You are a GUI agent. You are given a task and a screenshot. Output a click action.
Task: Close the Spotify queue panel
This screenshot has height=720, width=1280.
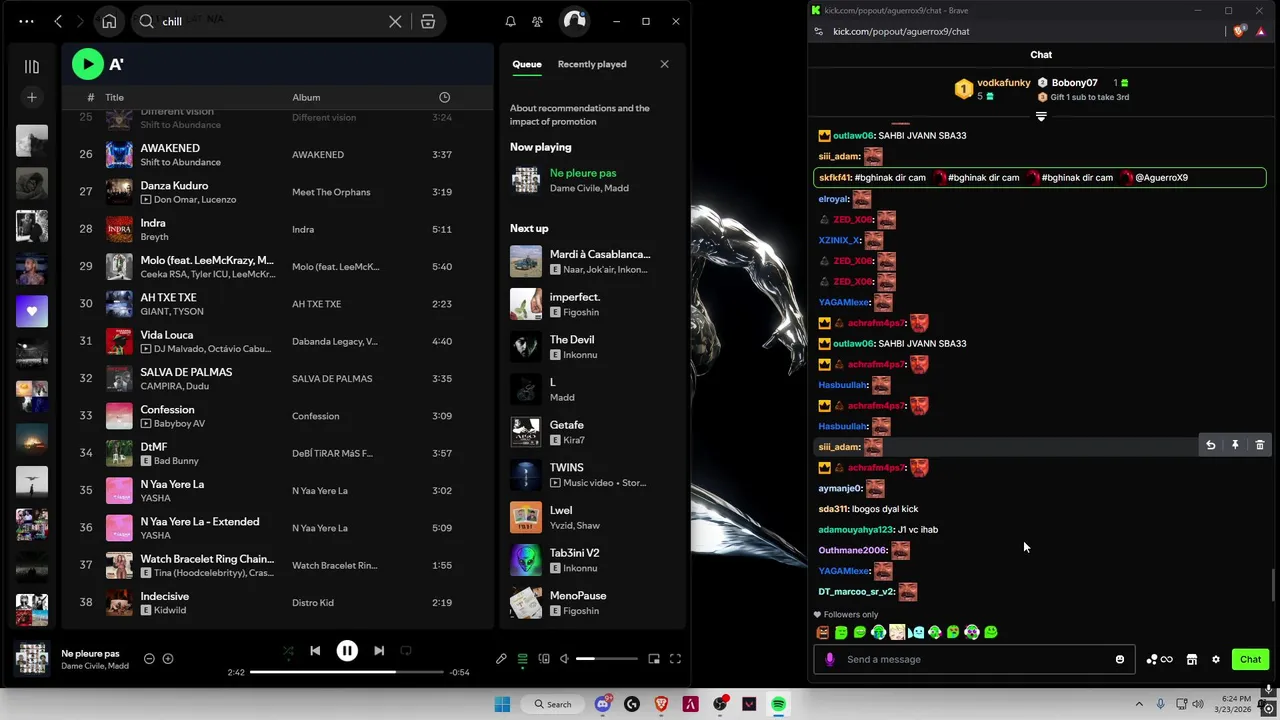[x=664, y=64]
